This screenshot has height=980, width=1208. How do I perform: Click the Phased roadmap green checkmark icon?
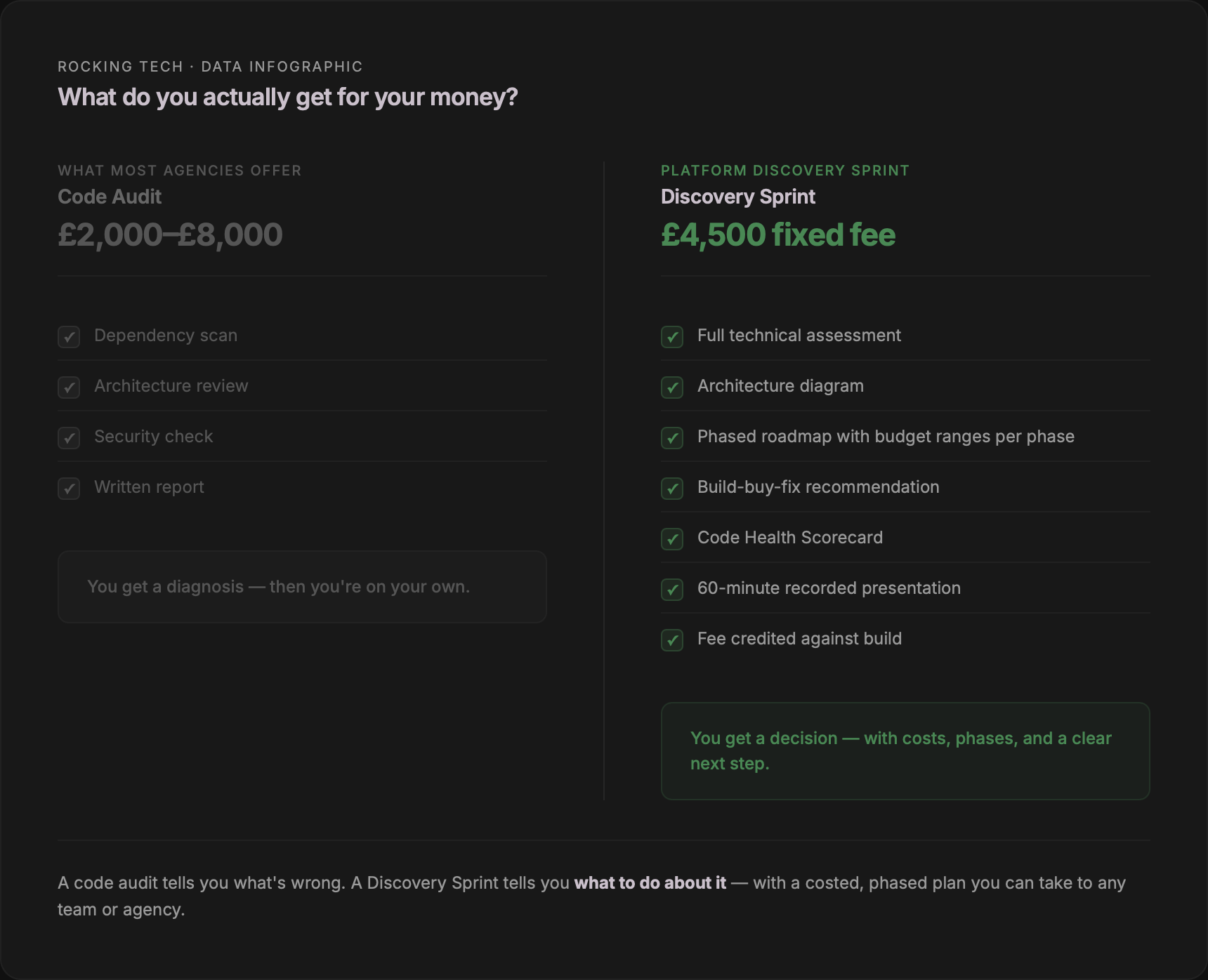pyautogui.click(x=672, y=438)
